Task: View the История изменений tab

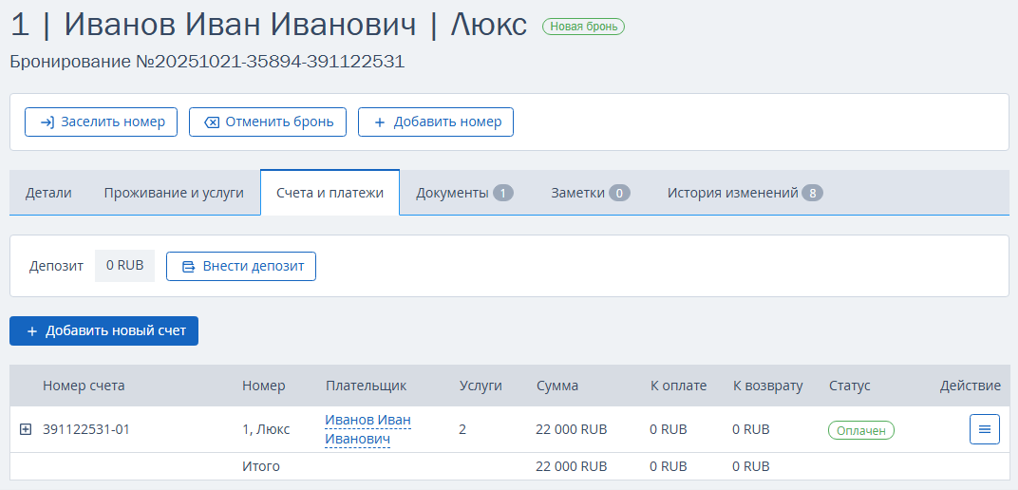Action: (x=744, y=193)
